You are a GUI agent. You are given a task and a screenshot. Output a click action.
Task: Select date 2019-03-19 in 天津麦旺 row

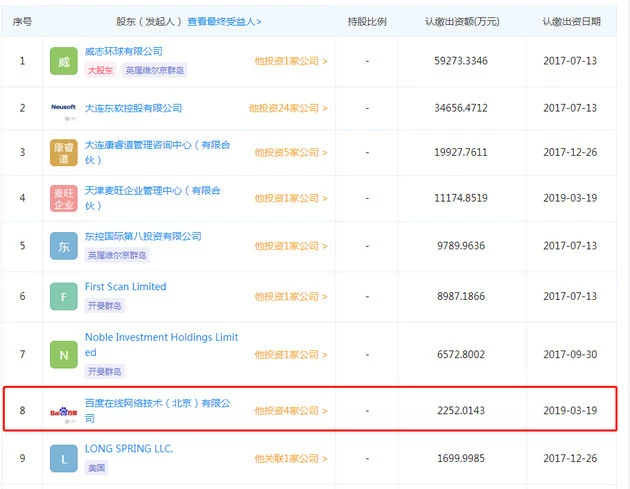[570, 198]
